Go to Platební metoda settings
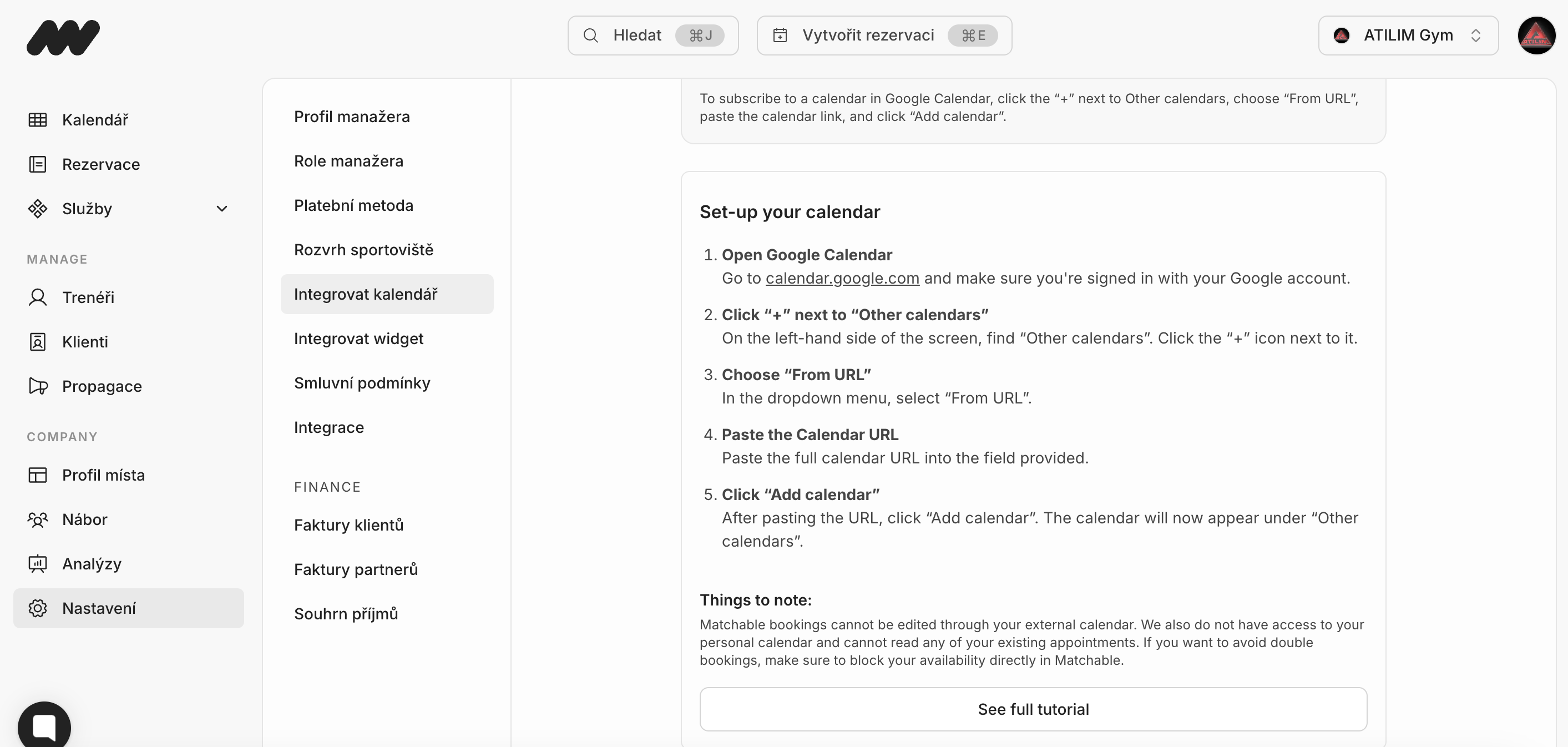This screenshot has width=1568, height=747. pyautogui.click(x=353, y=205)
